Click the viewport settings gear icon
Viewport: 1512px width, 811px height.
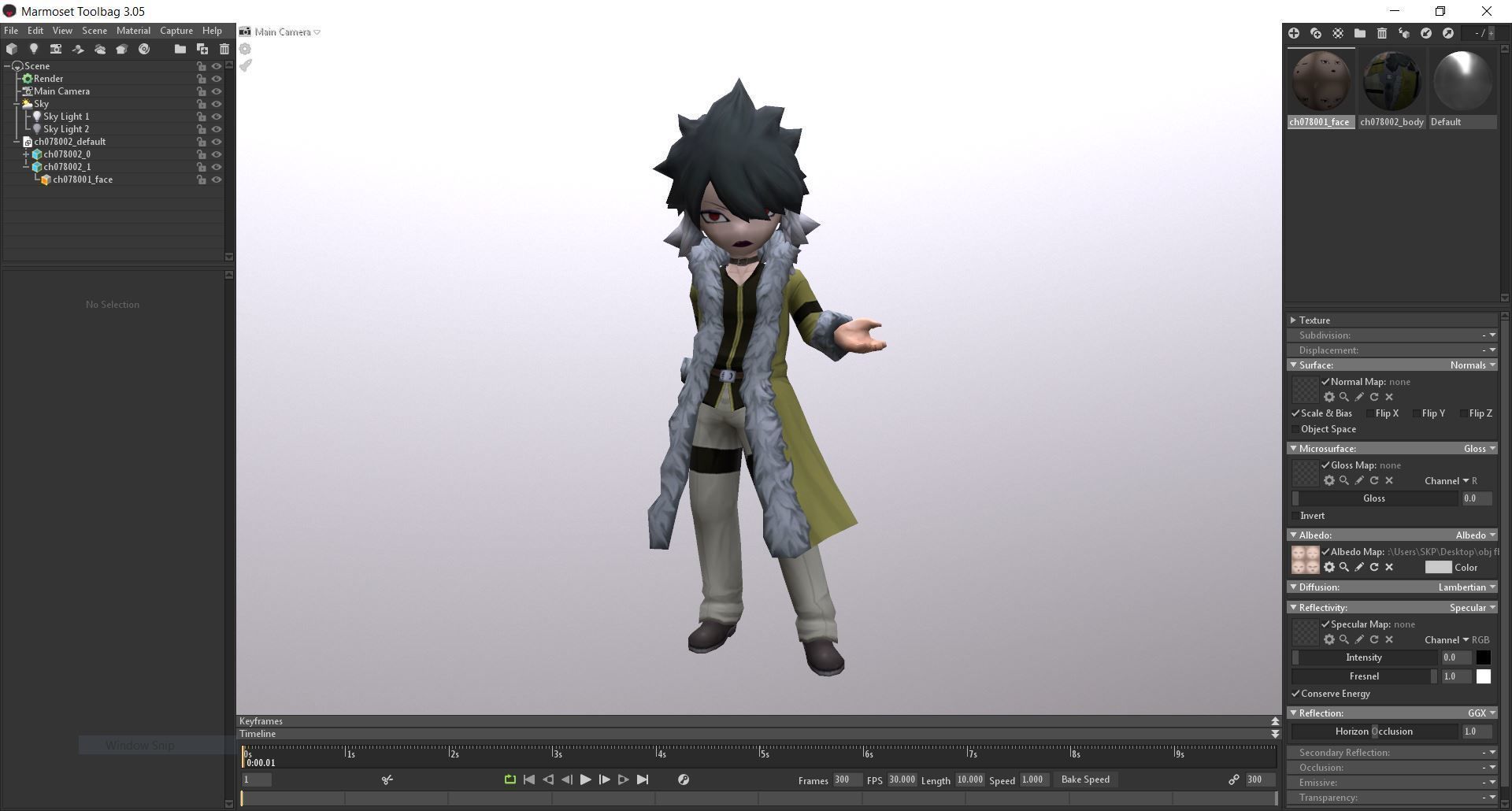point(246,49)
